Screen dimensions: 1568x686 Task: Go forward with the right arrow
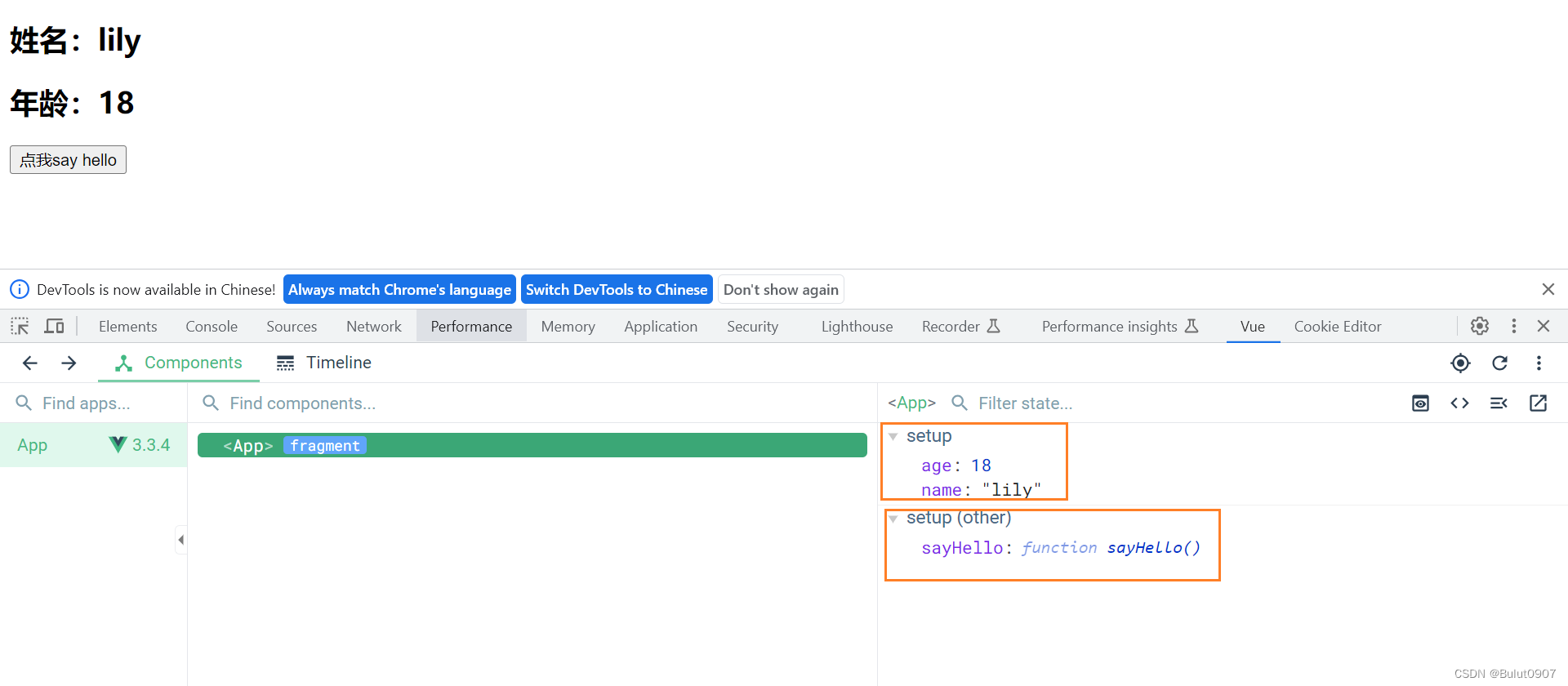(x=69, y=363)
